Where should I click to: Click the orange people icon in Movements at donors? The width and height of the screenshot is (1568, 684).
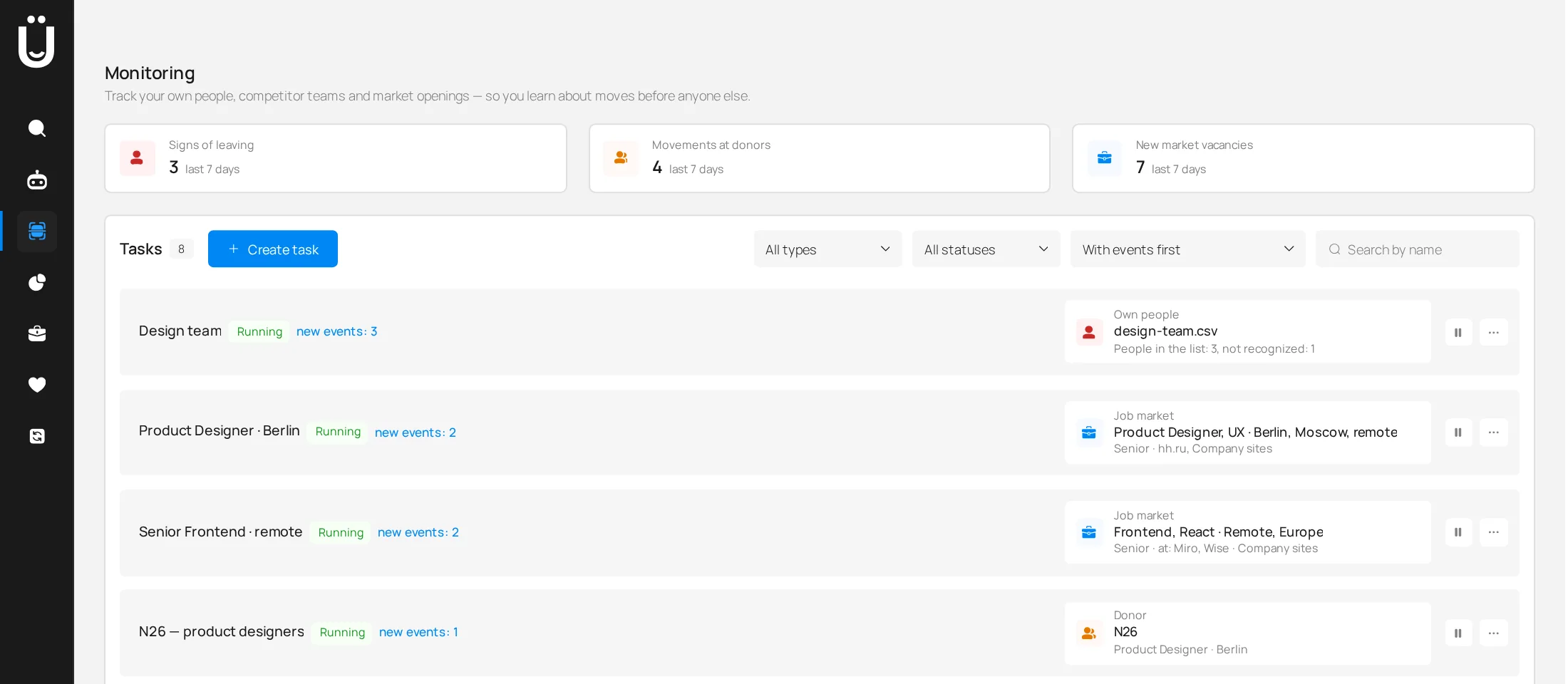pos(621,158)
